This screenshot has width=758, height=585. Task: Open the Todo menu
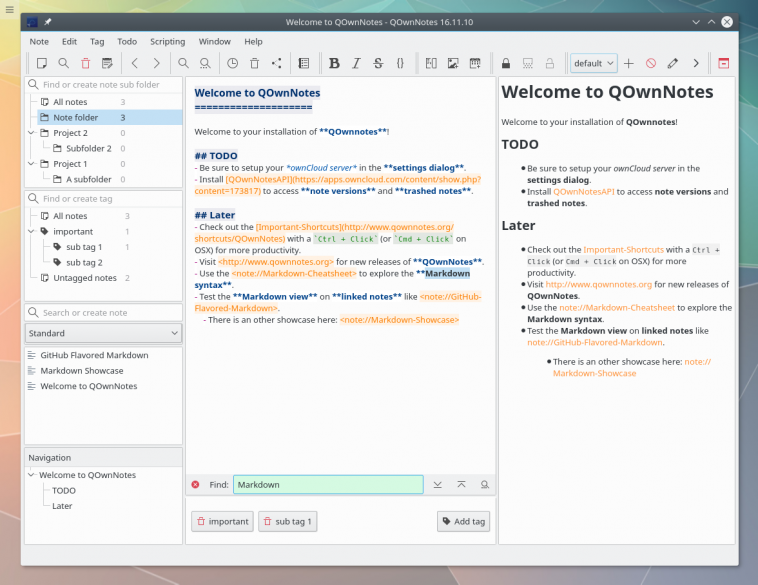[x=127, y=41]
